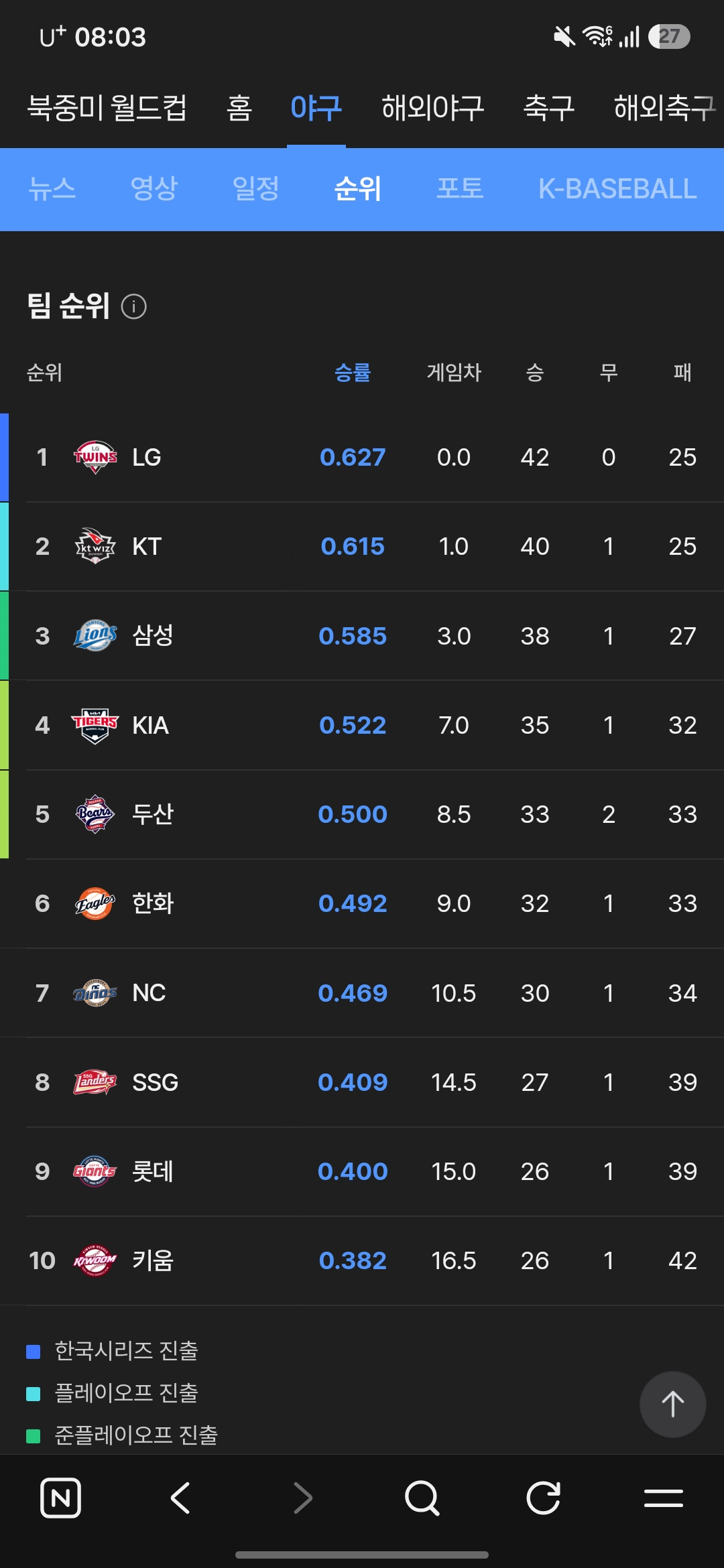Select the 롯데 team row
This screenshot has width=724, height=1568.
pos(362,1171)
